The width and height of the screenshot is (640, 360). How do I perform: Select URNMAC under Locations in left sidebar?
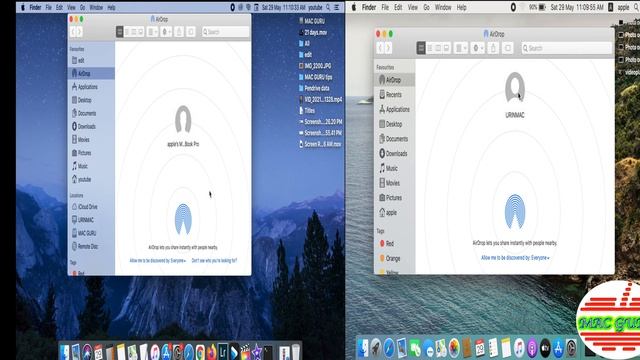[x=91, y=220]
